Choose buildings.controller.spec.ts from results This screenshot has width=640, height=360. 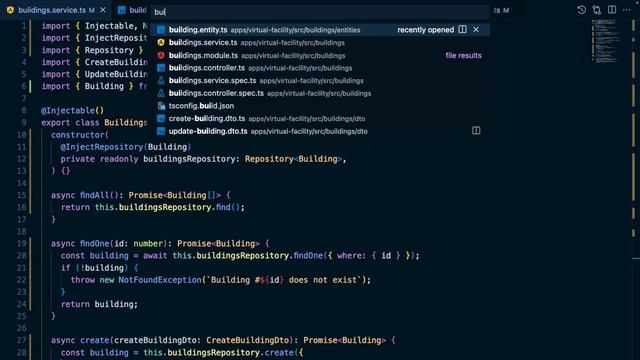pyautogui.click(x=320, y=93)
